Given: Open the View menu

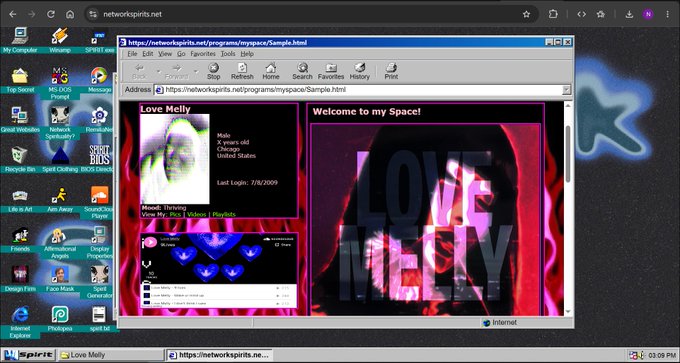Looking at the screenshot, I should coord(165,54).
